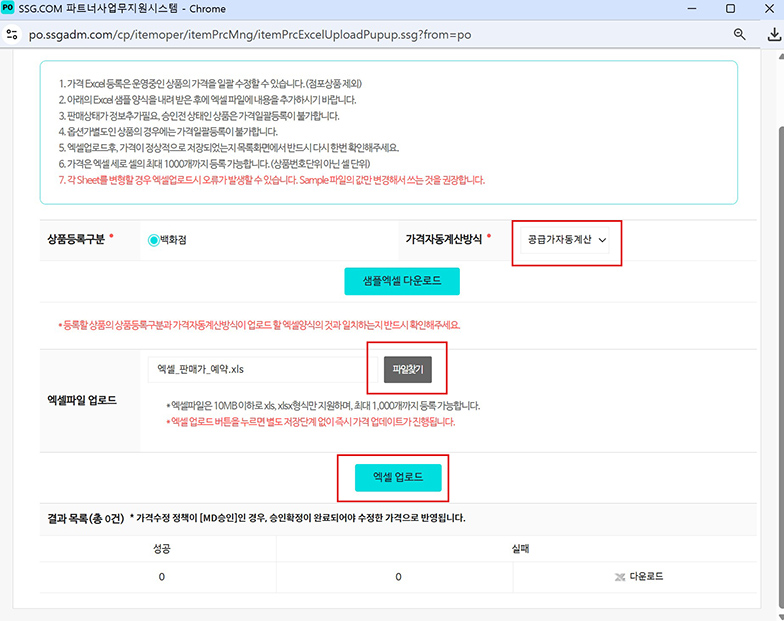The image size is (784, 621).
Task: Click the URL in the address bar
Action: [x=250, y=34]
